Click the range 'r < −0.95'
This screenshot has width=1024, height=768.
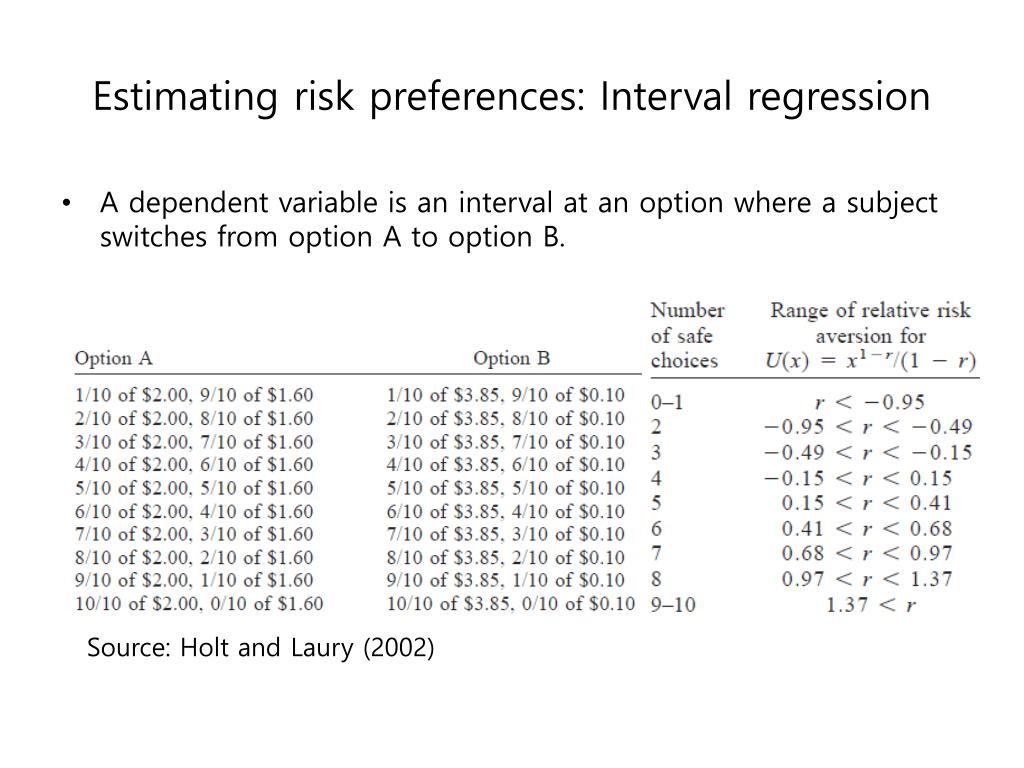[871, 402]
